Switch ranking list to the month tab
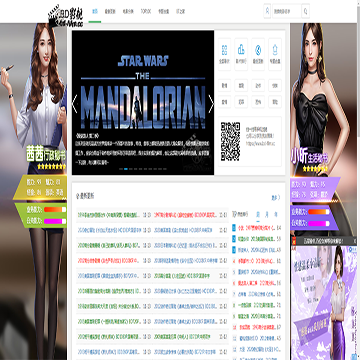 tap(266, 214)
